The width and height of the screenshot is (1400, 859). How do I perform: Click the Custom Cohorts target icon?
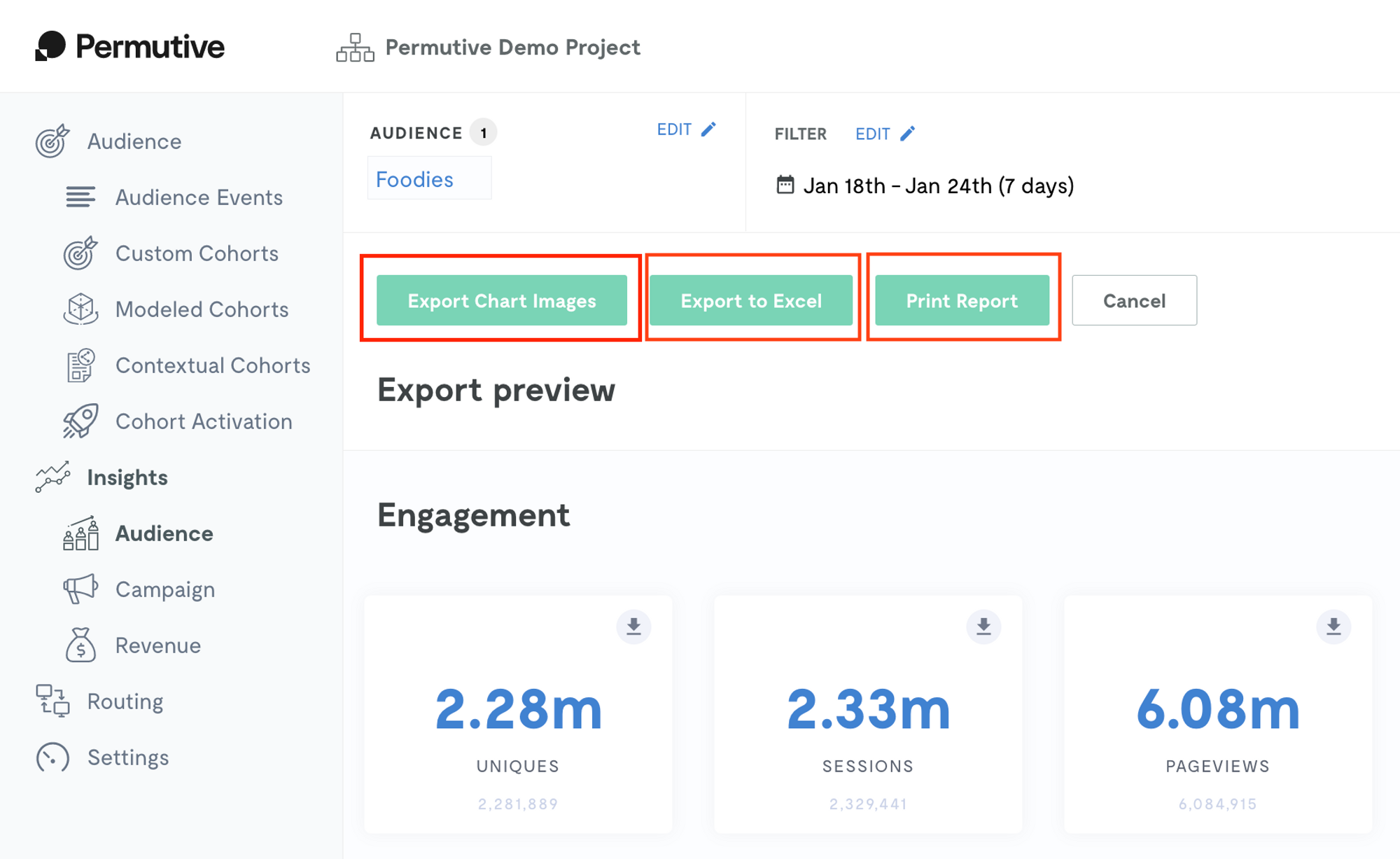pos(80,253)
